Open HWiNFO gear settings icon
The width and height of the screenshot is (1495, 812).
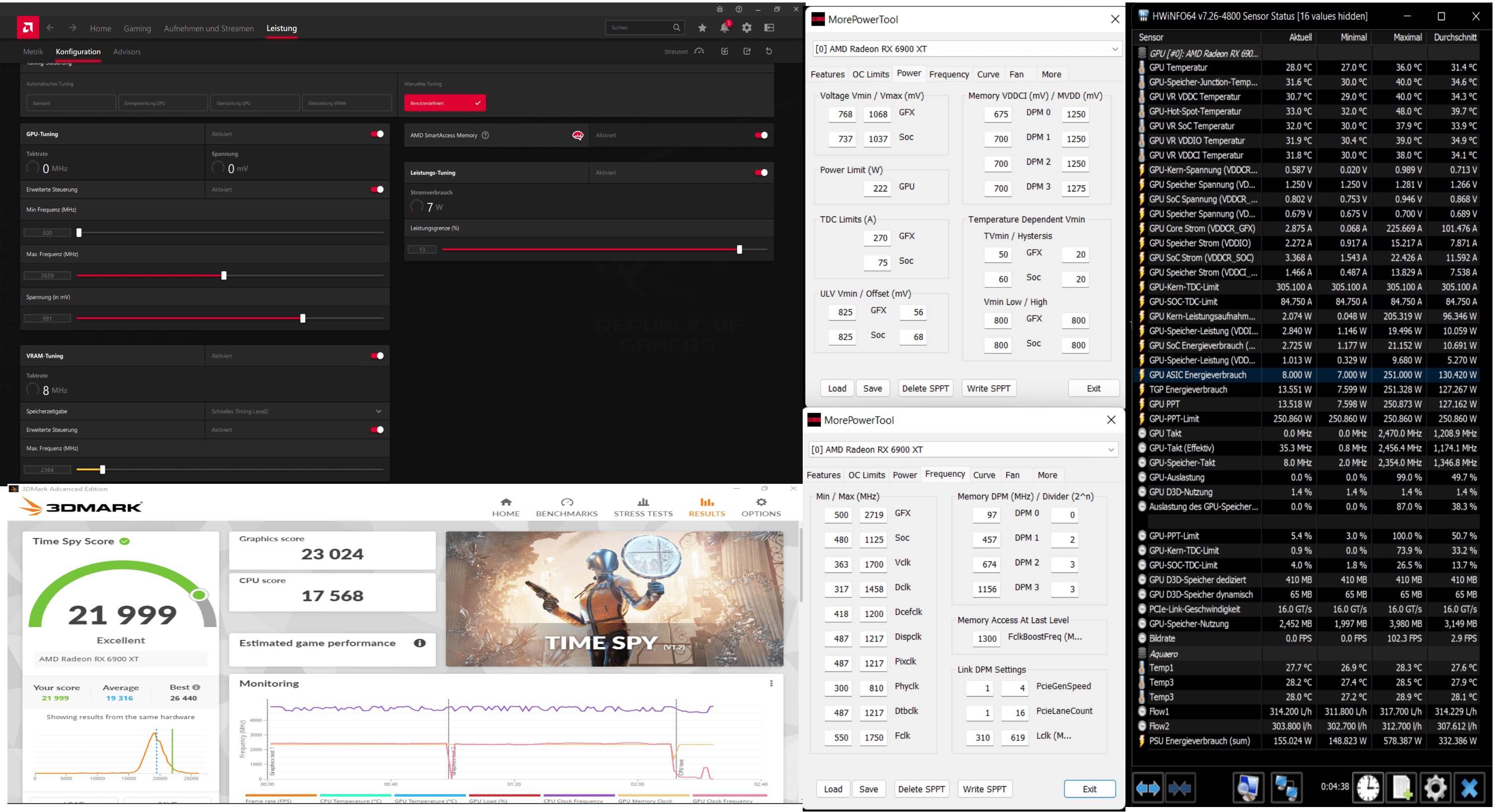click(1435, 788)
